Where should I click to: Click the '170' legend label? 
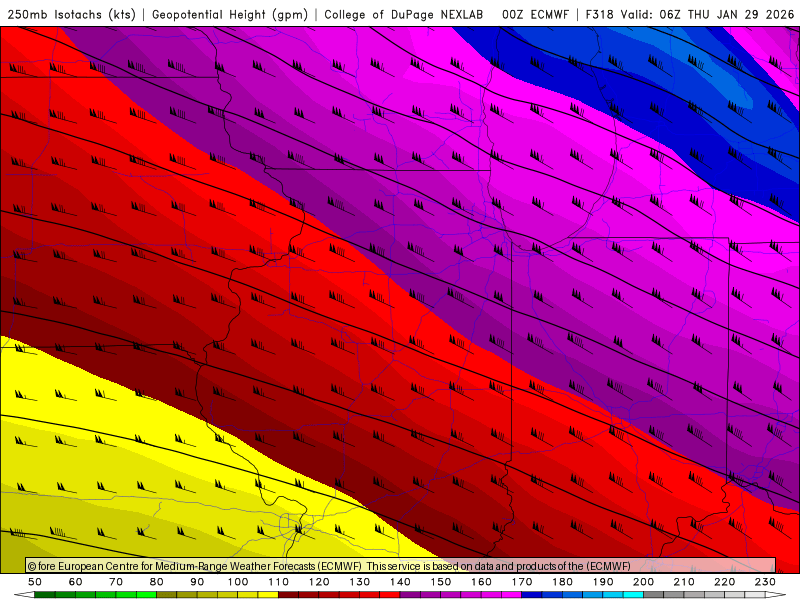tap(522, 582)
